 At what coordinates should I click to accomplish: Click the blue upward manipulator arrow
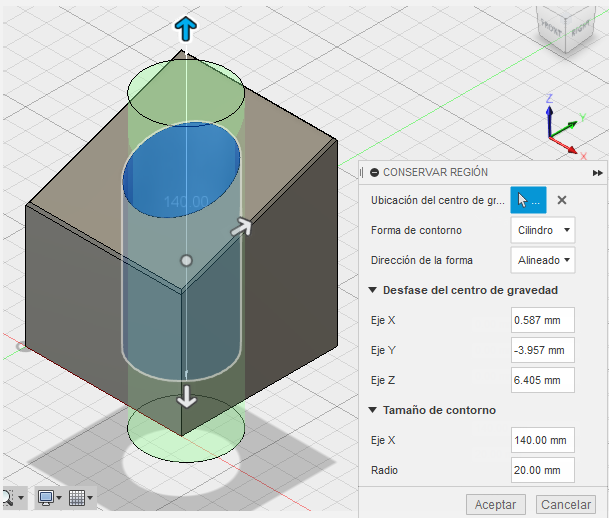click(186, 29)
